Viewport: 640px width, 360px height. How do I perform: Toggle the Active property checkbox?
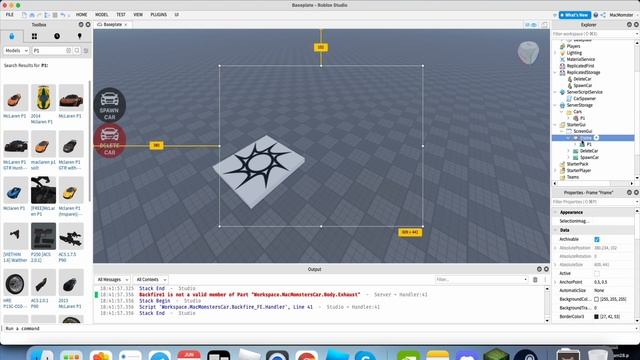pyautogui.click(x=597, y=273)
